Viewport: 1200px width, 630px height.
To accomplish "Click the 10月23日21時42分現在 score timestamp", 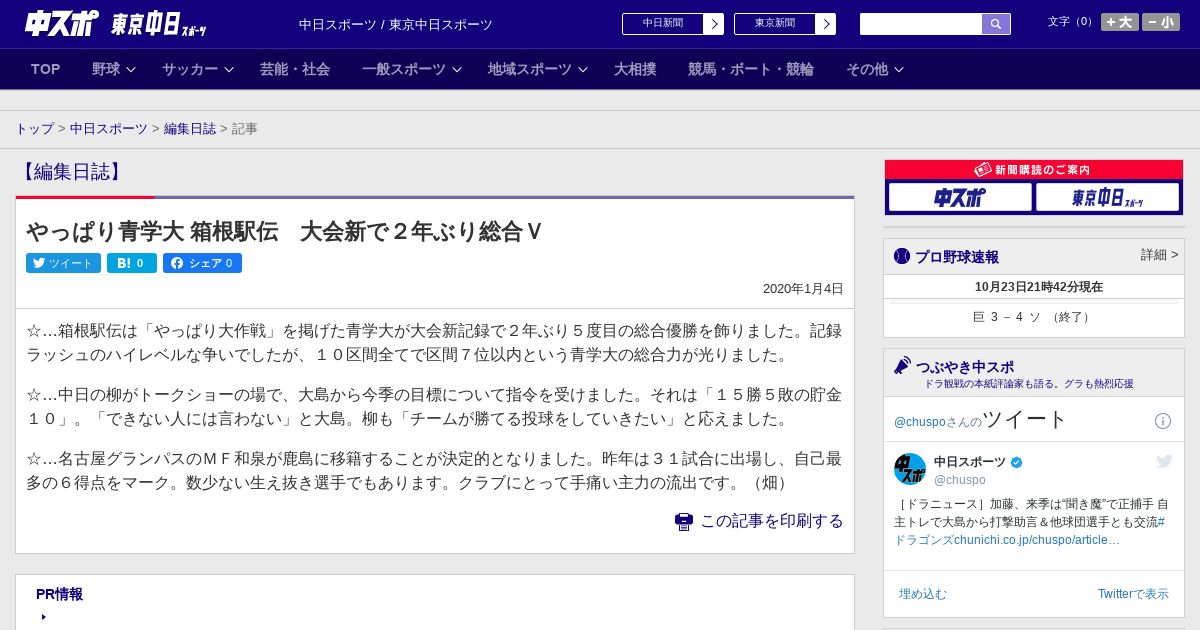I will point(1039,287).
